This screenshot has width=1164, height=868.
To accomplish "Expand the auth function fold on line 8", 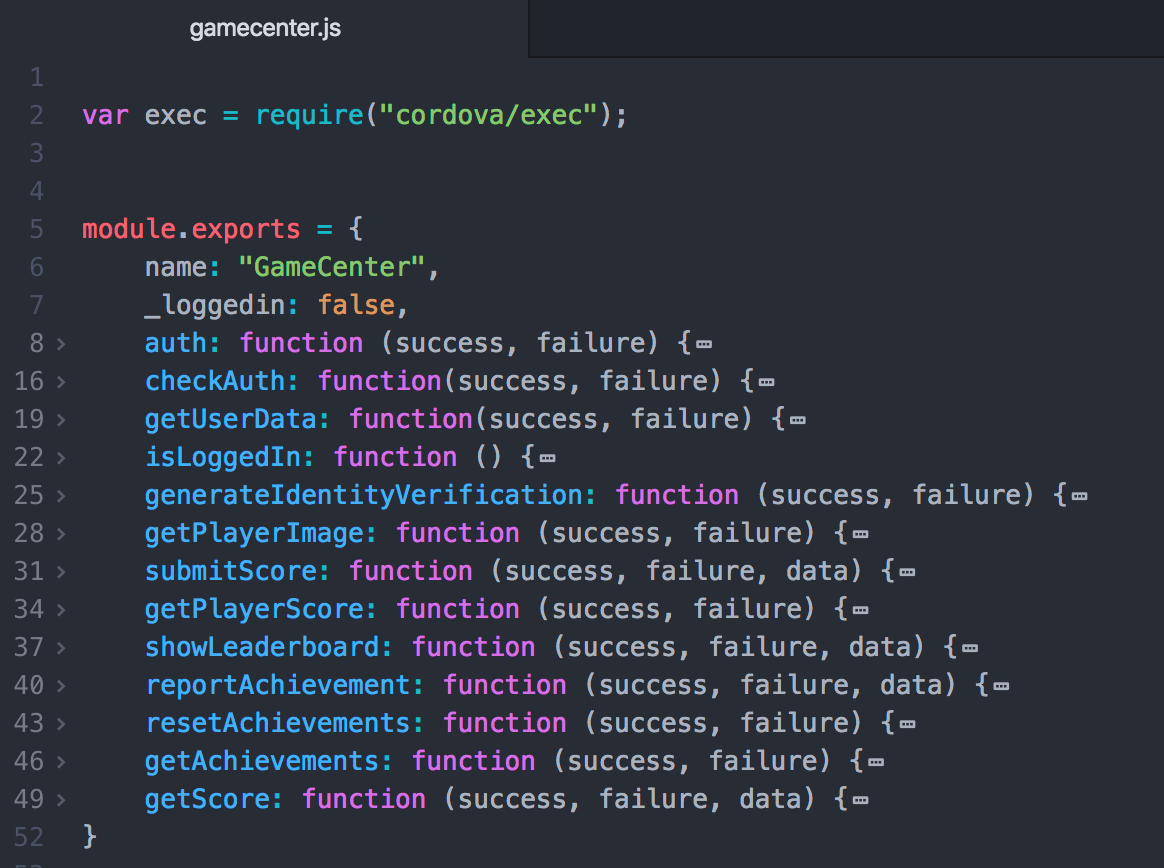I will click(x=60, y=342).
